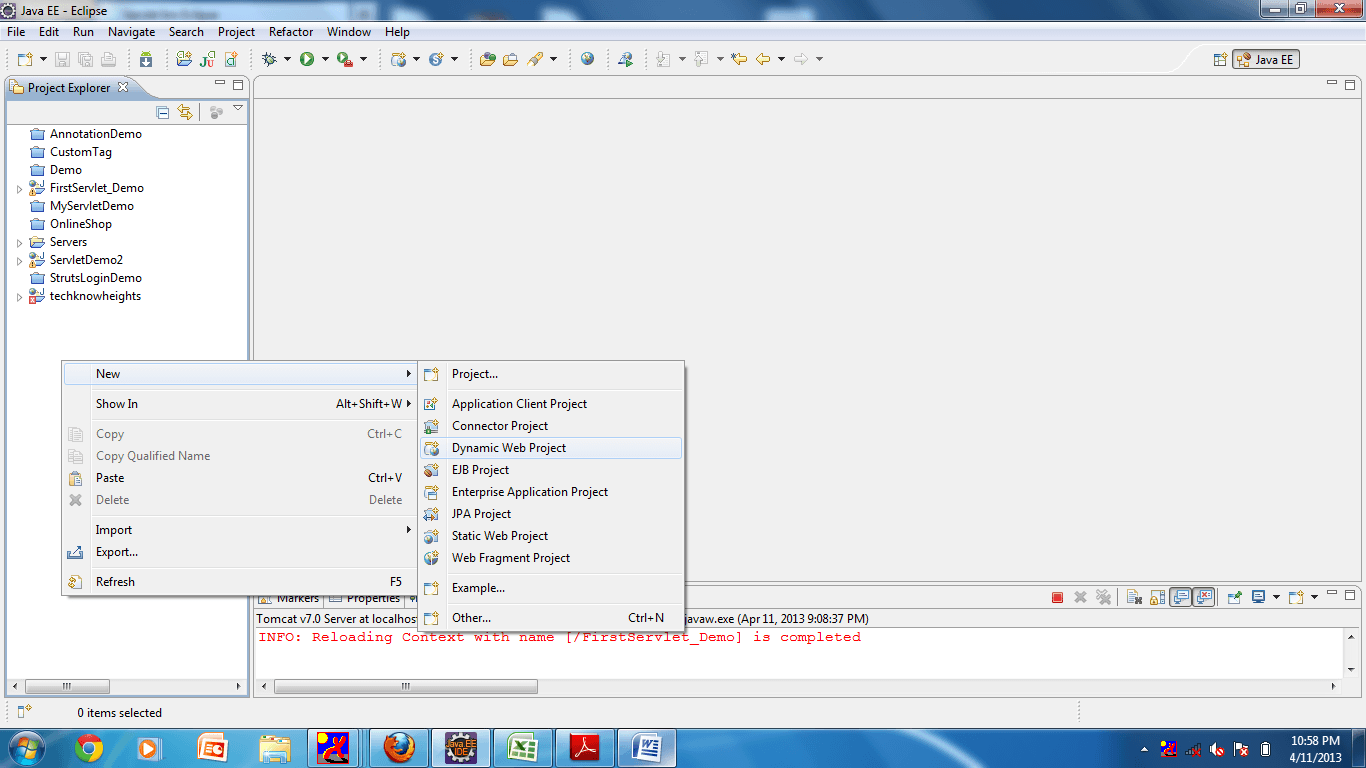Screen dimensions: 1366x768
Task: Open the Debug dropdown arrow
Action: (287, 59)
